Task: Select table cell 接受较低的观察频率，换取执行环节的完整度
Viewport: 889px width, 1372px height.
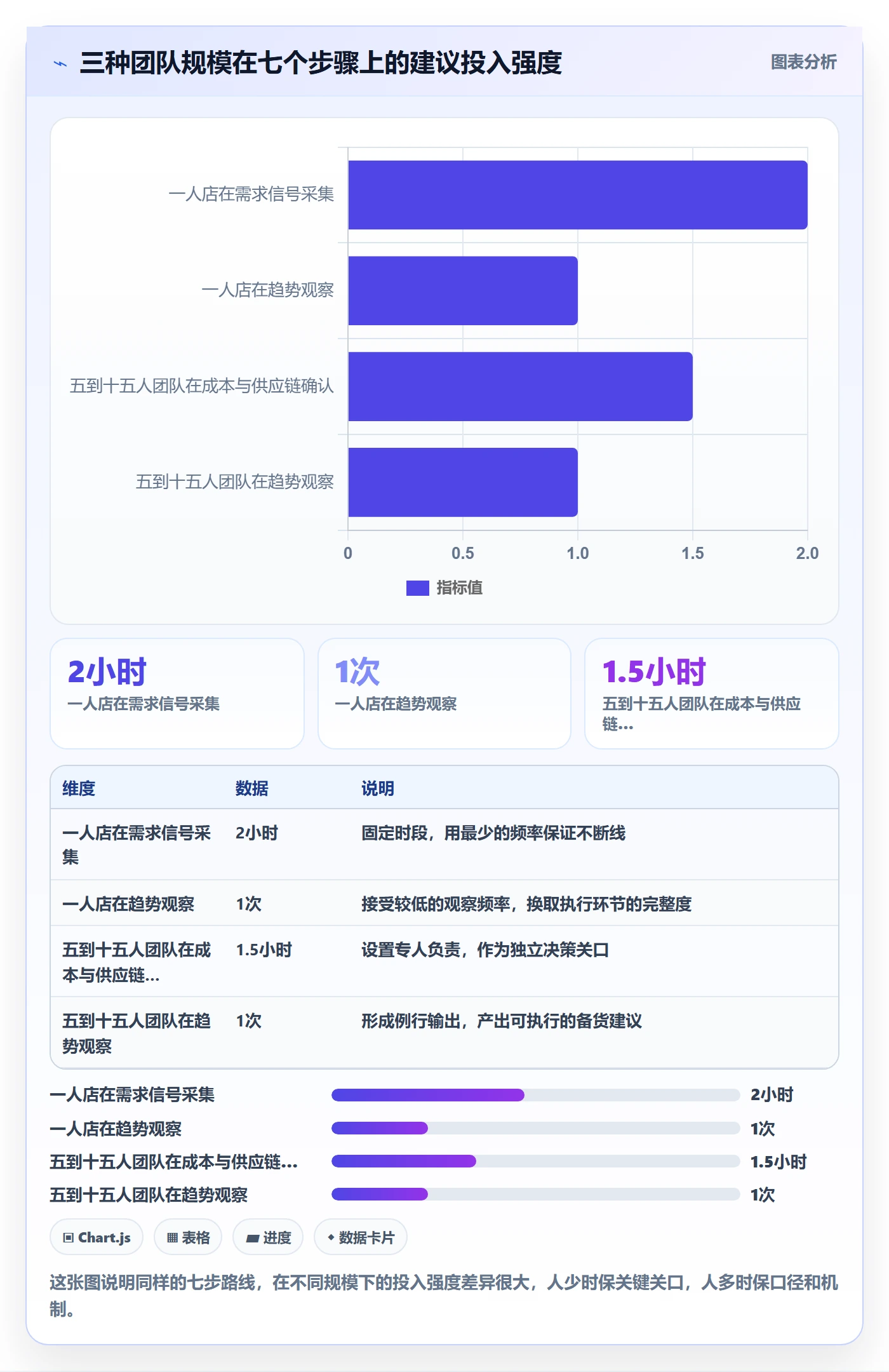Action: pyautogui.click(x=526, y=904)
